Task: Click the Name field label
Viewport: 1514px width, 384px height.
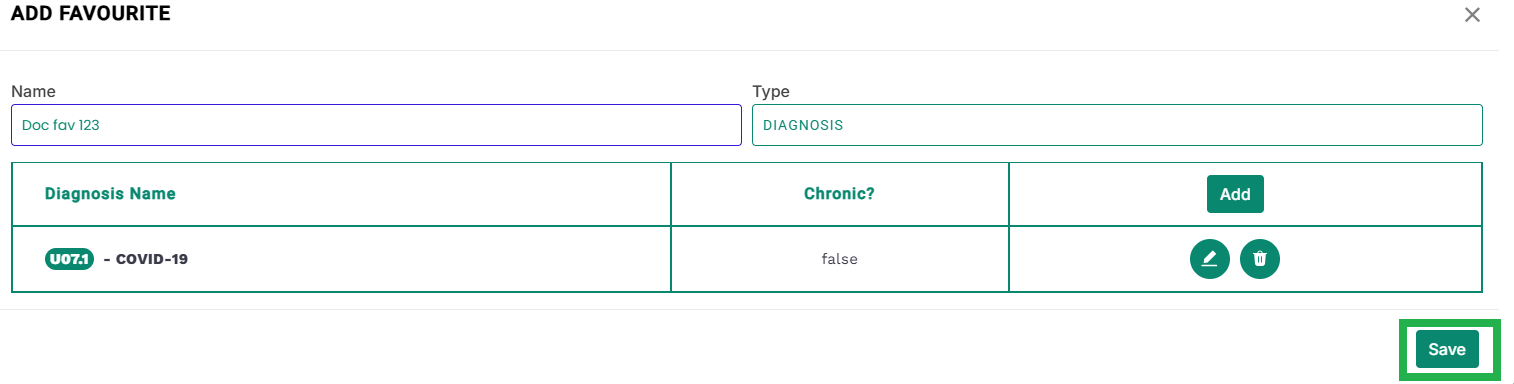Action: (x=33, y=91)
